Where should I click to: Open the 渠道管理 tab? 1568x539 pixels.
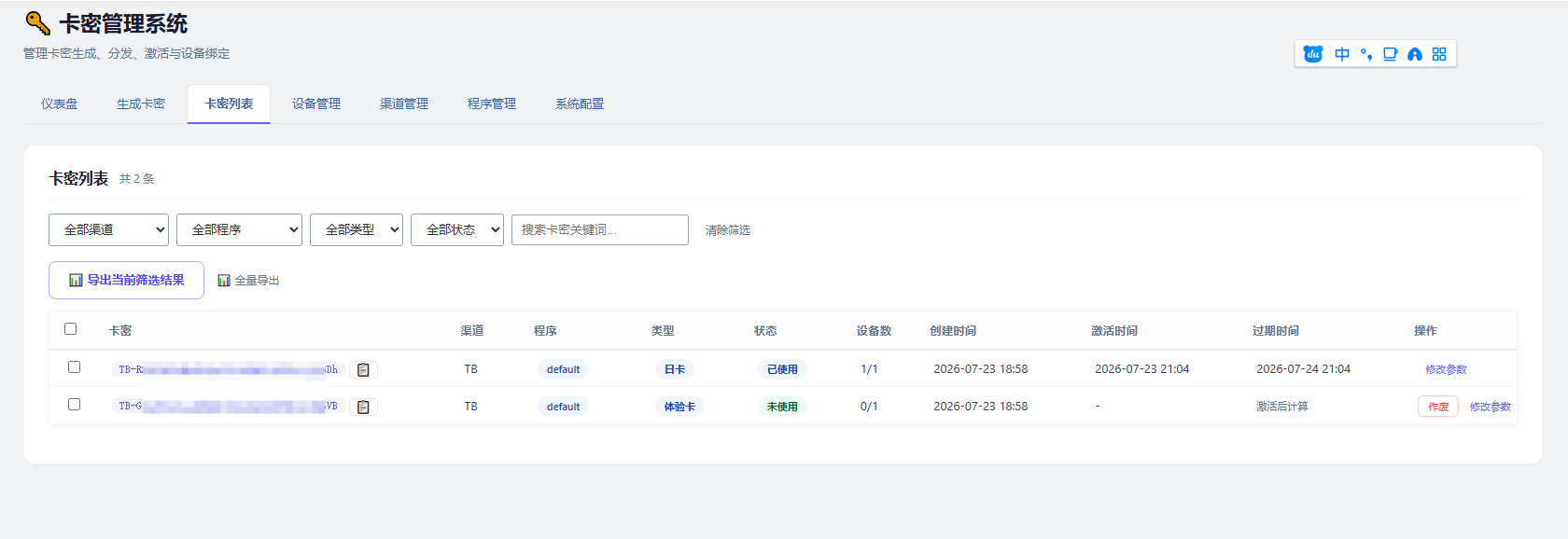point(404,104)
